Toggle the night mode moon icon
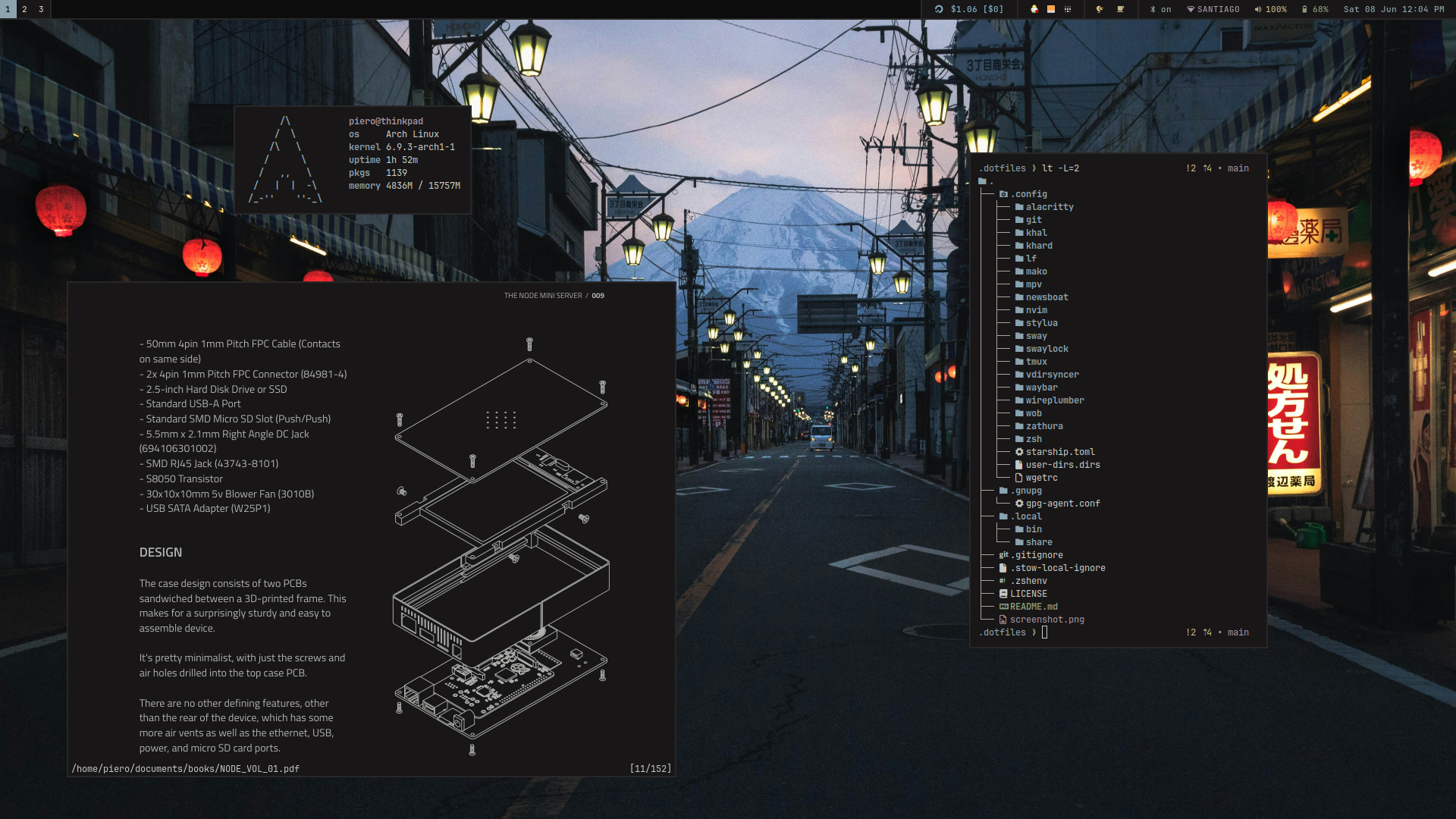The width and height of the screenshot is (1456, 819). pyautogui.click(x=1100, y=9)
